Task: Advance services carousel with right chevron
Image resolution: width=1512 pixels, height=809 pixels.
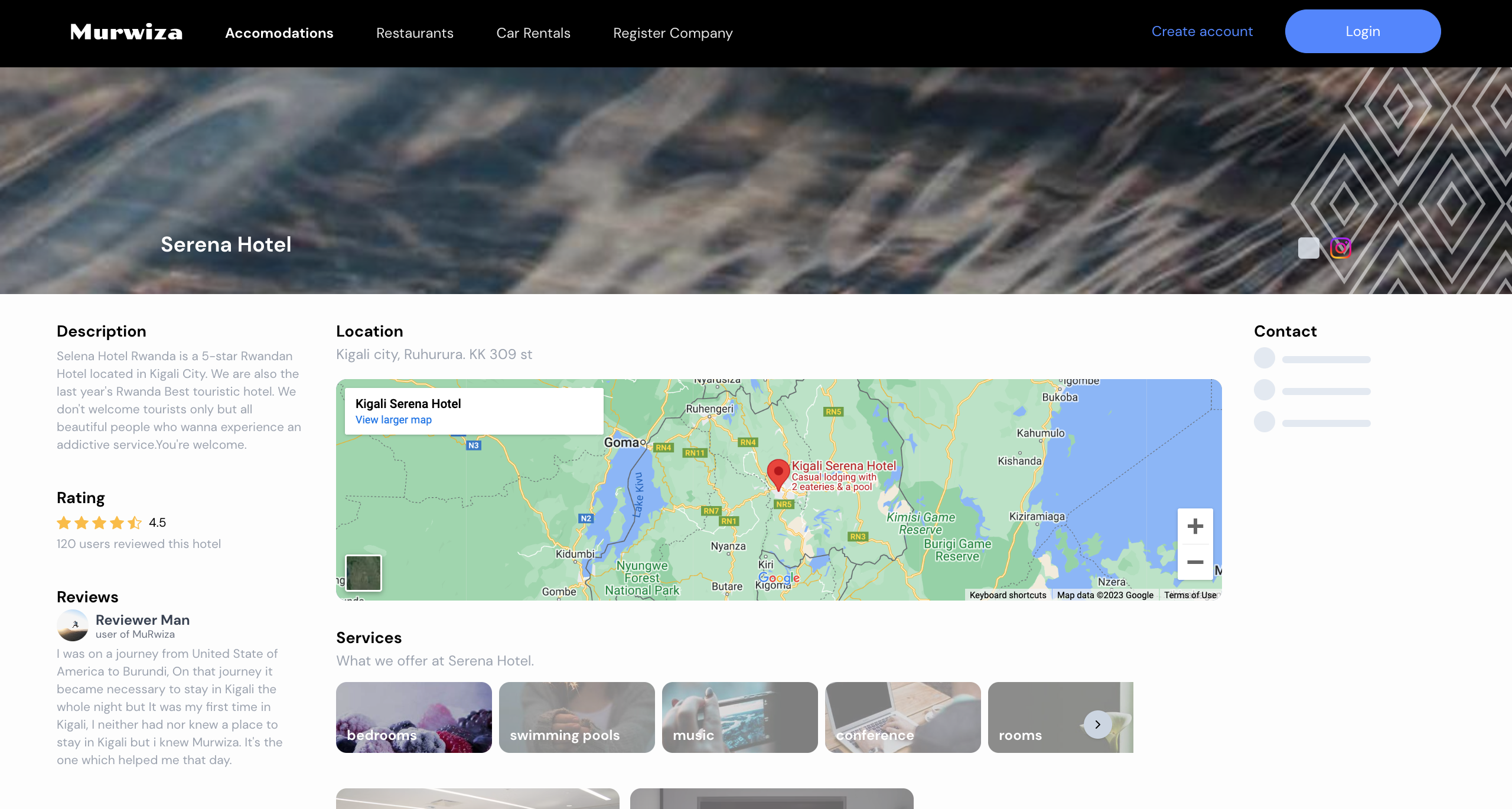Action: (x=1098, y=725)
